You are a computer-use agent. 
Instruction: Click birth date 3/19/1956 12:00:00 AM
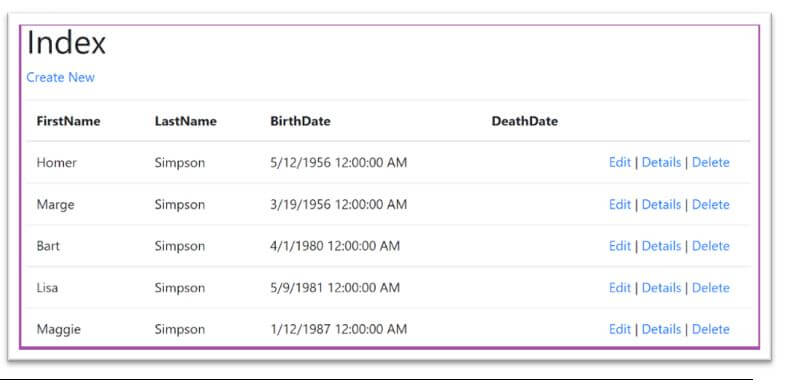click(x=339, y=204)
